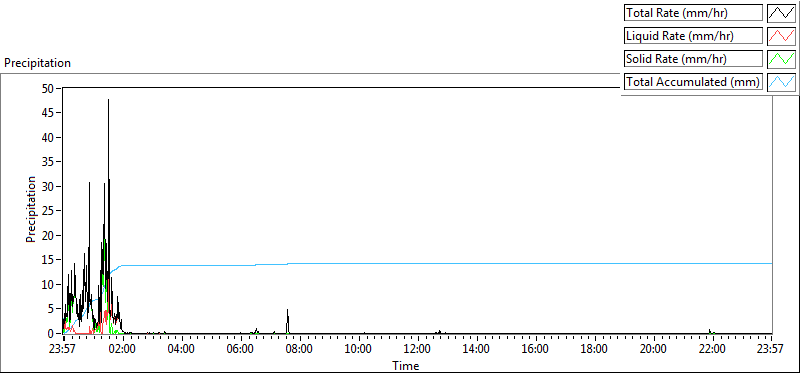Image resolution: width=800 pixels, height=373 pixels.
Task: Click the 30 value on the y-axis
Action: tap(49, 186)
